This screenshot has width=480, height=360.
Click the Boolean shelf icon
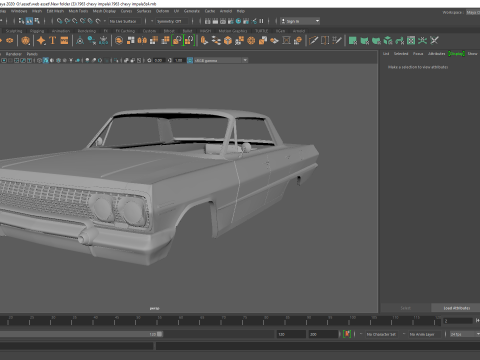tap(165, 40)
